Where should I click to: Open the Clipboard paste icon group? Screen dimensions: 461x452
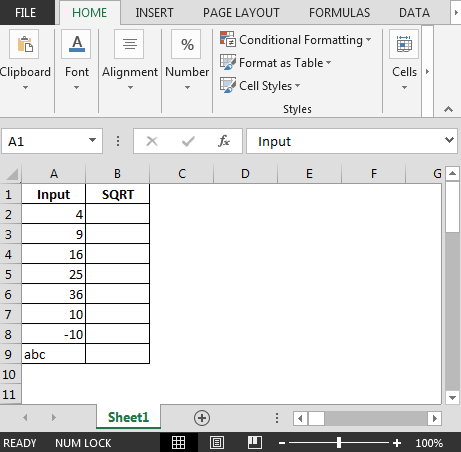pos(24,44)
